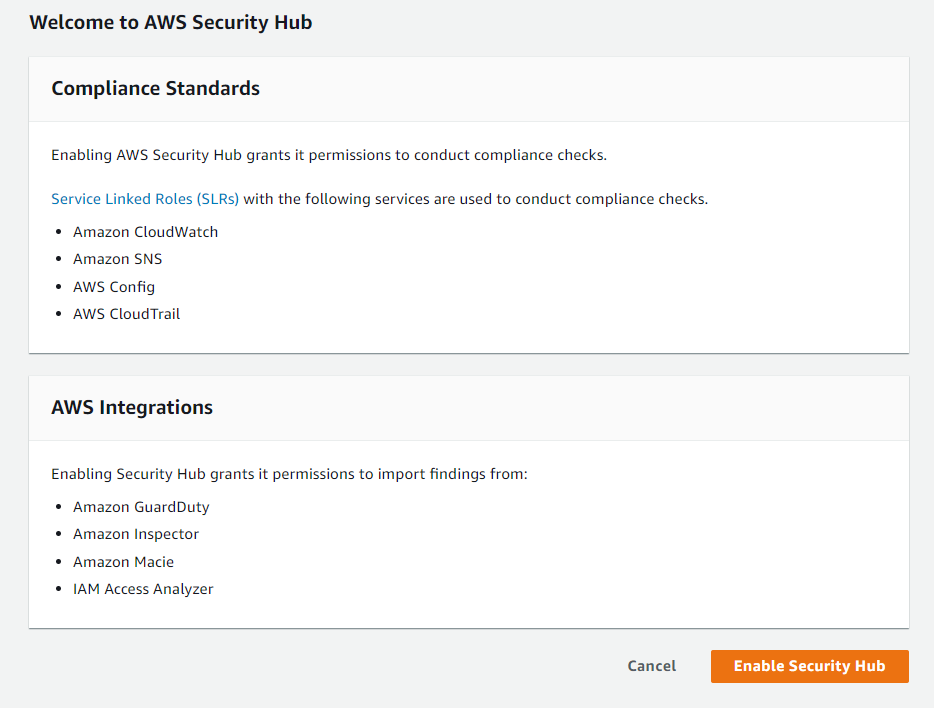Select the Amazon SNS list item
This screenshot has height=708, width=934.
[x=117, y=259]
